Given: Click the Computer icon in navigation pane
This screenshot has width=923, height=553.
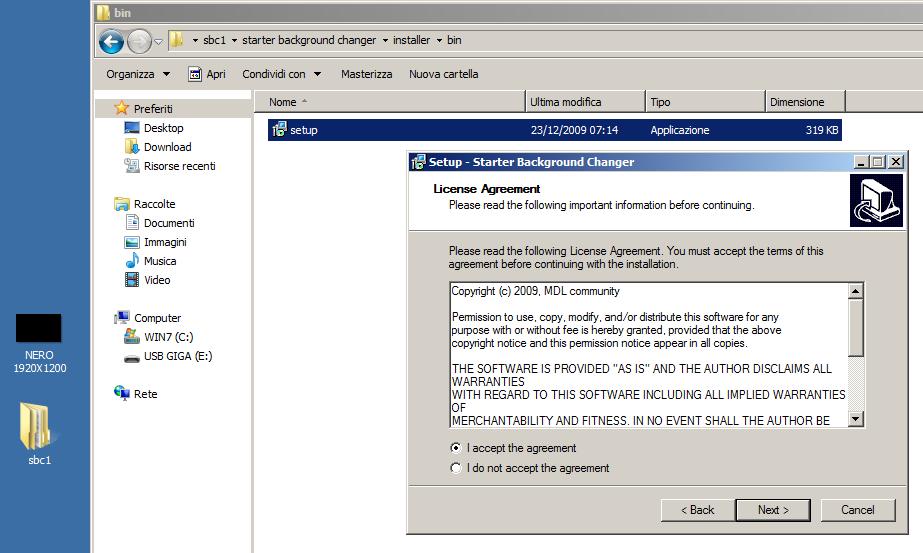Looking at the screenshot, I should pos(122,317).
